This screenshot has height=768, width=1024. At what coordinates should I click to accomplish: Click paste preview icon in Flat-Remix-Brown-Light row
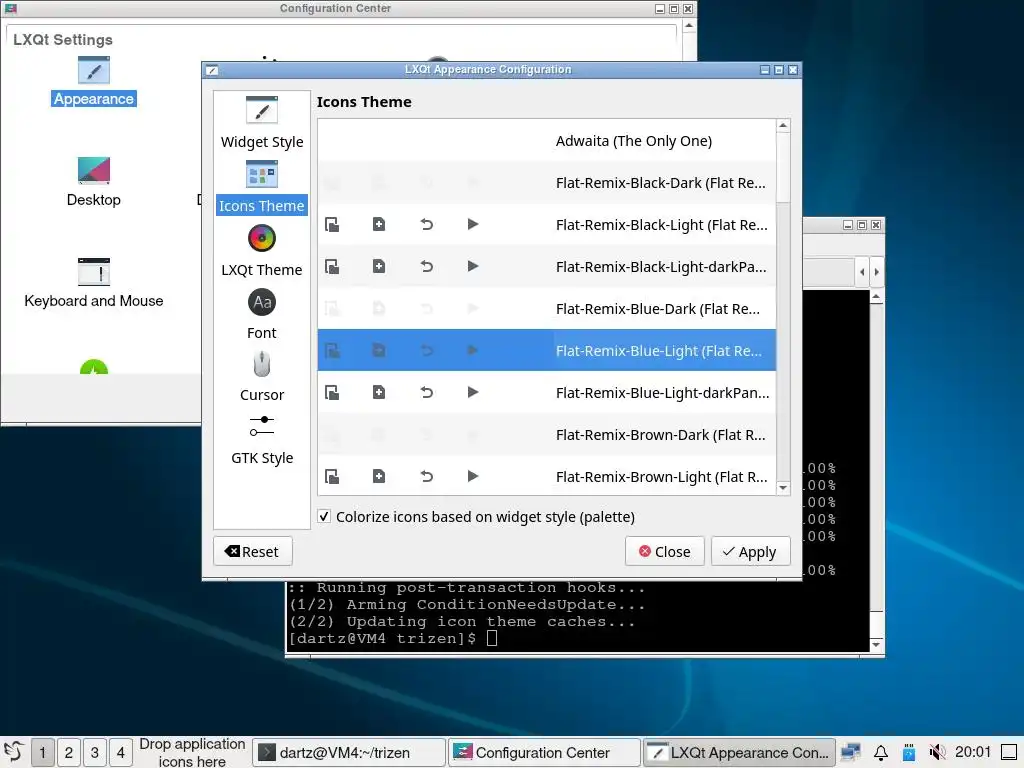click(332, 476)
